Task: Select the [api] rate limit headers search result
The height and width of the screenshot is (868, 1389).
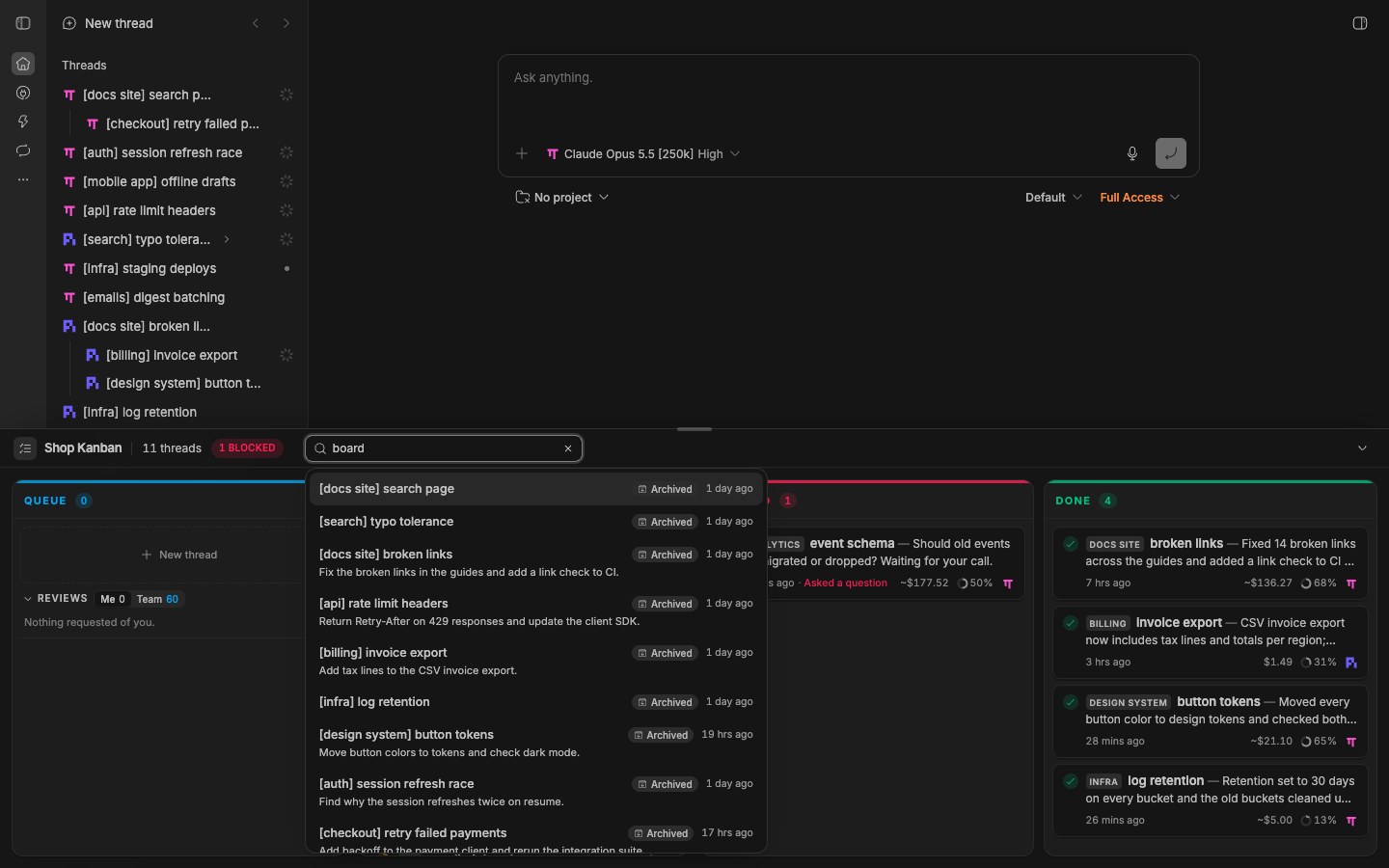Action: point(536,611)
